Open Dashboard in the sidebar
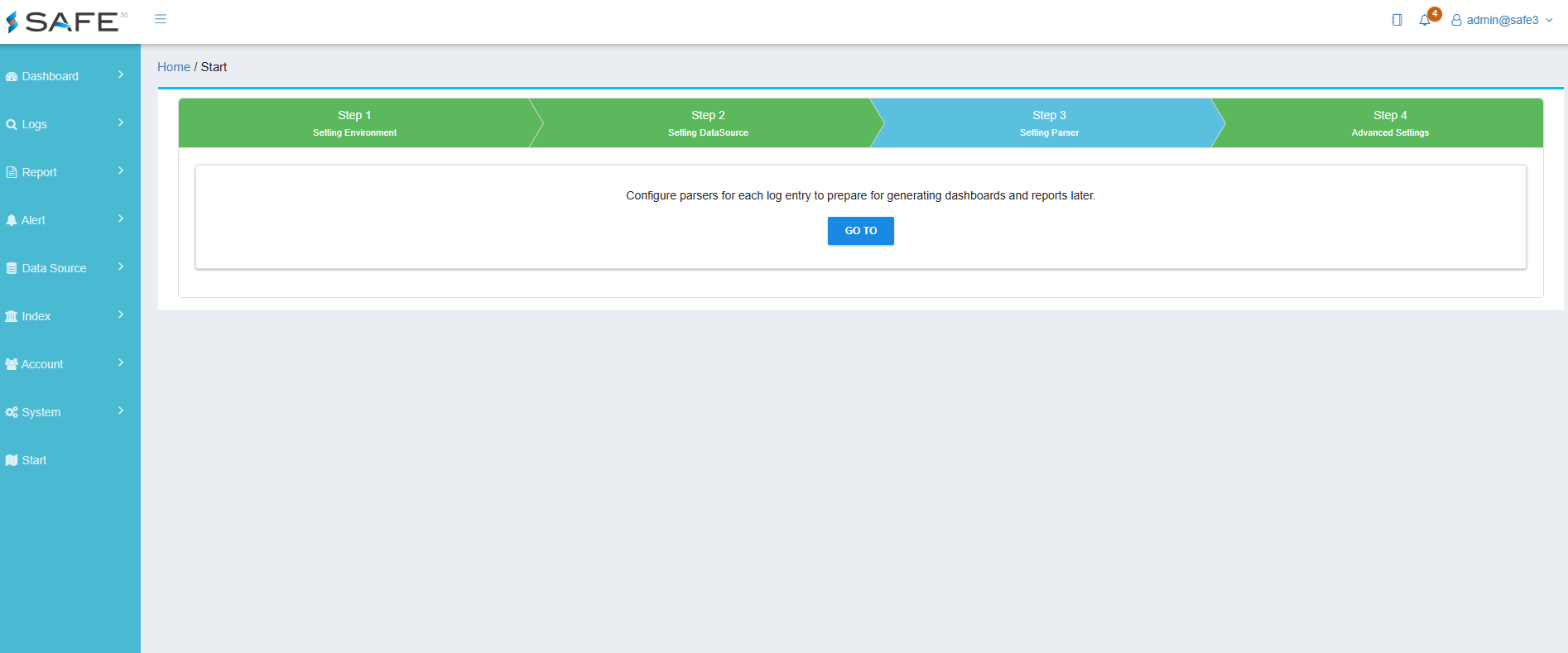 click(70, 76)
